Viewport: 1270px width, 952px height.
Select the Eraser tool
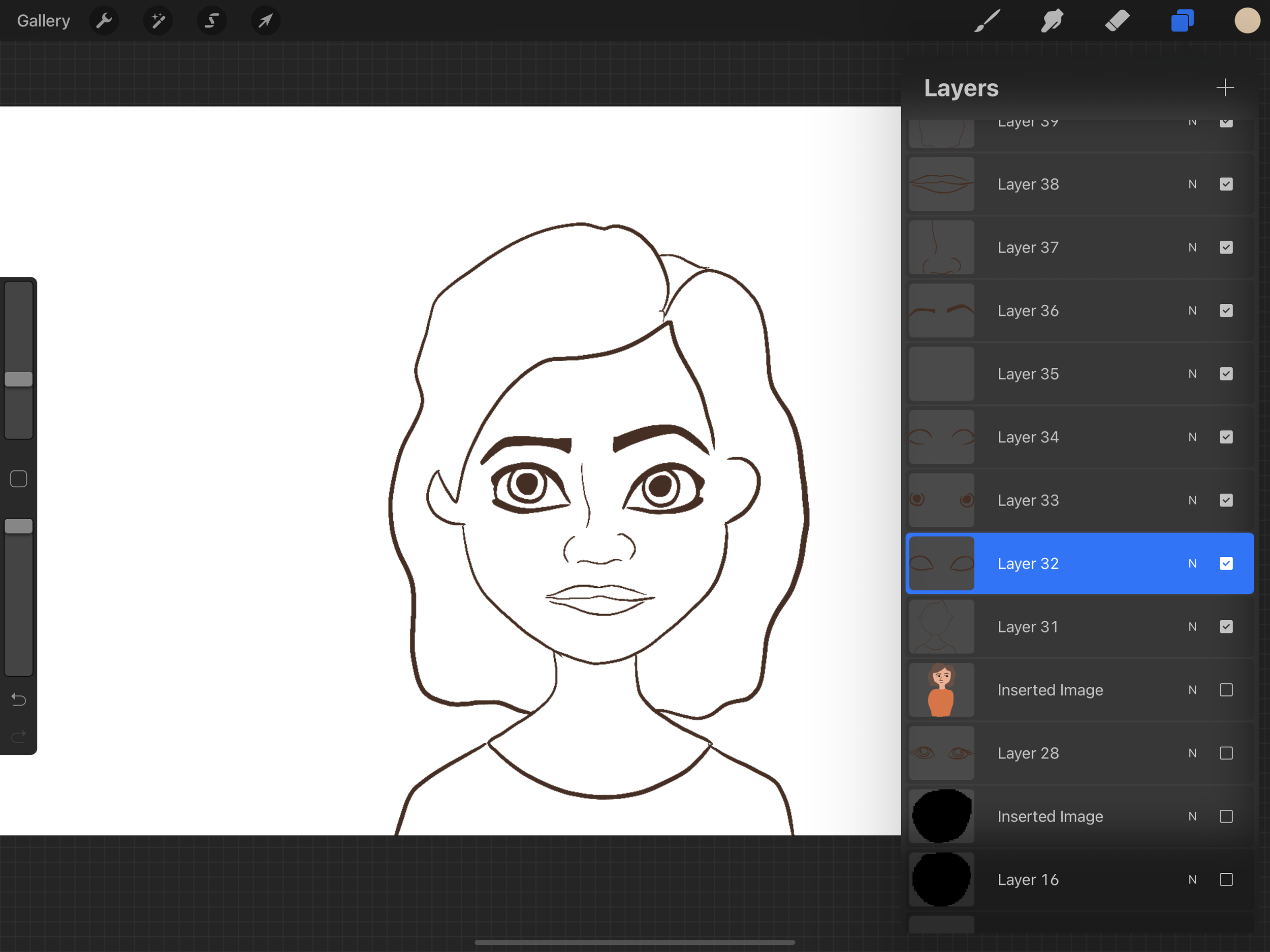point(1117,21)
